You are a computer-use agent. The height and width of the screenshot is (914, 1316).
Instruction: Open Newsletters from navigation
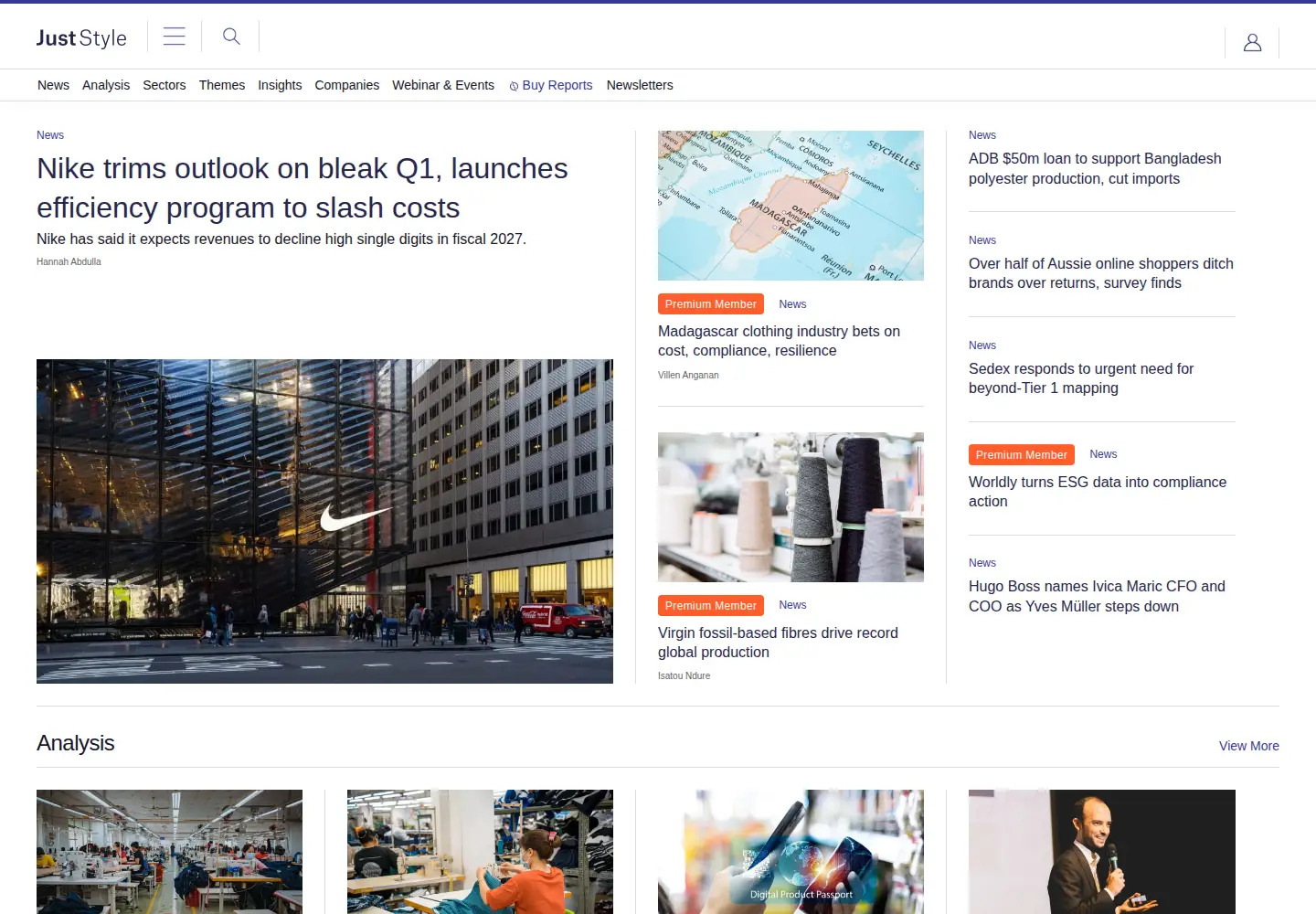[x=640, y=85]
